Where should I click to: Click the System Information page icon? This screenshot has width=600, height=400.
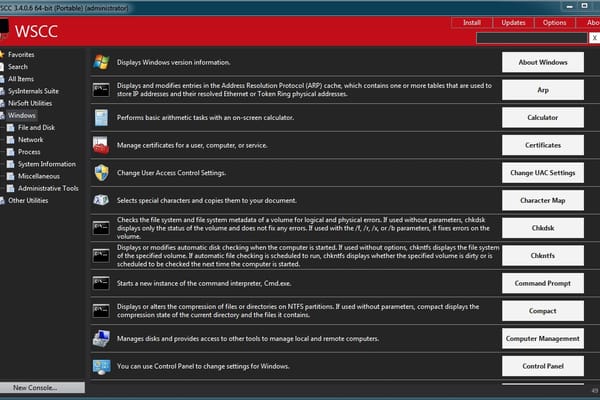[11, 164]
